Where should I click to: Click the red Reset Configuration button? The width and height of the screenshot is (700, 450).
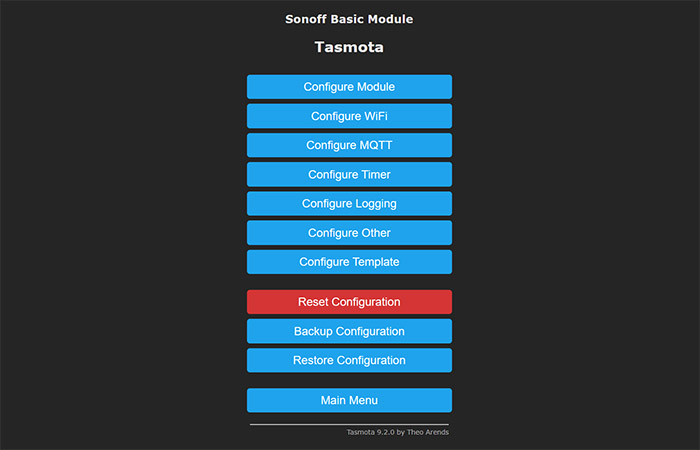click(349, 302)
